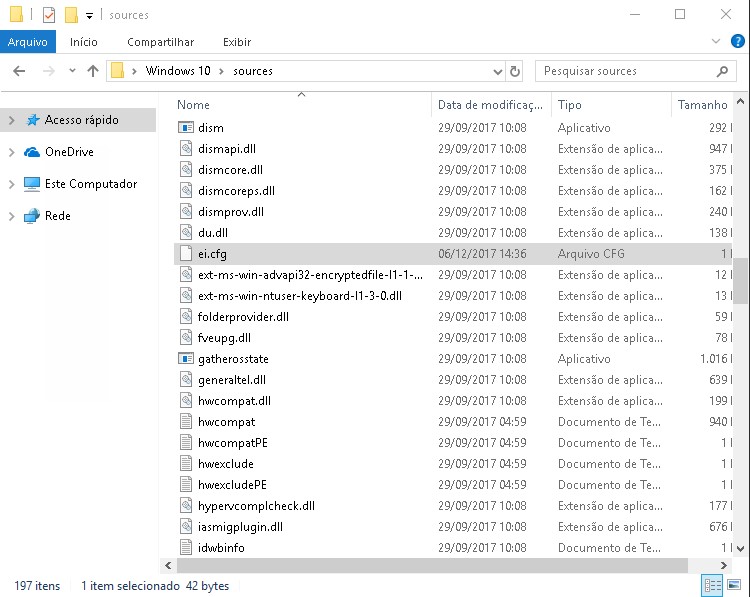Switch to the Compartilhar ribbon tab
The height and width of the screenshot is (597, 750).
(x=161, y=42)
